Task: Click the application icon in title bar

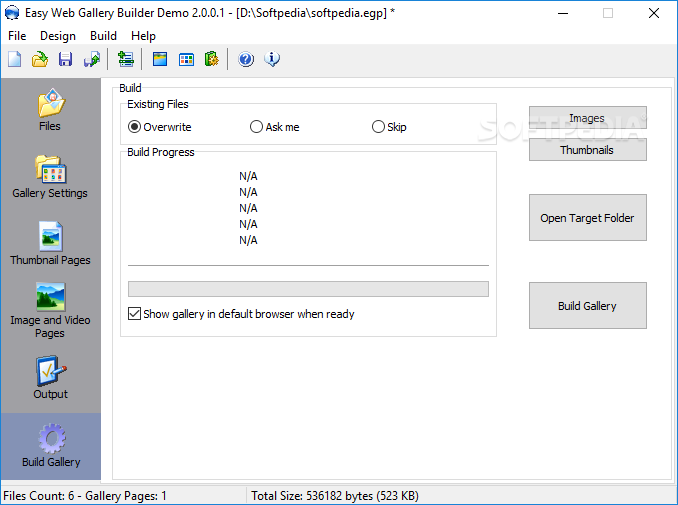Action: [x=12, y=13]
